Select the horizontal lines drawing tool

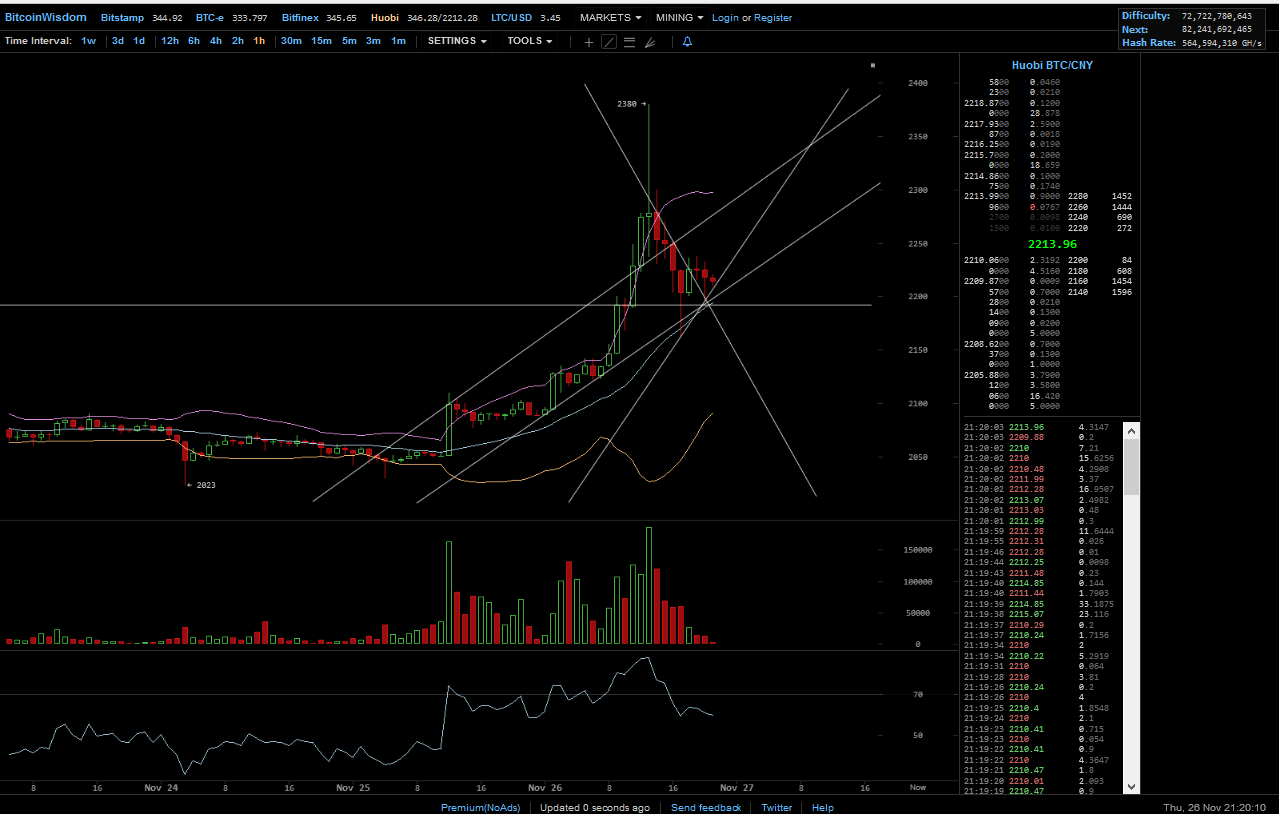click(629, 42)
